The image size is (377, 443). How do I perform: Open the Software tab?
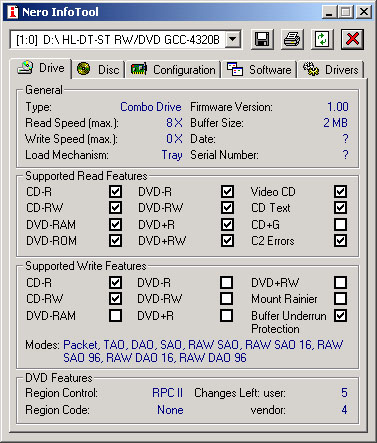tap(259, 70)
